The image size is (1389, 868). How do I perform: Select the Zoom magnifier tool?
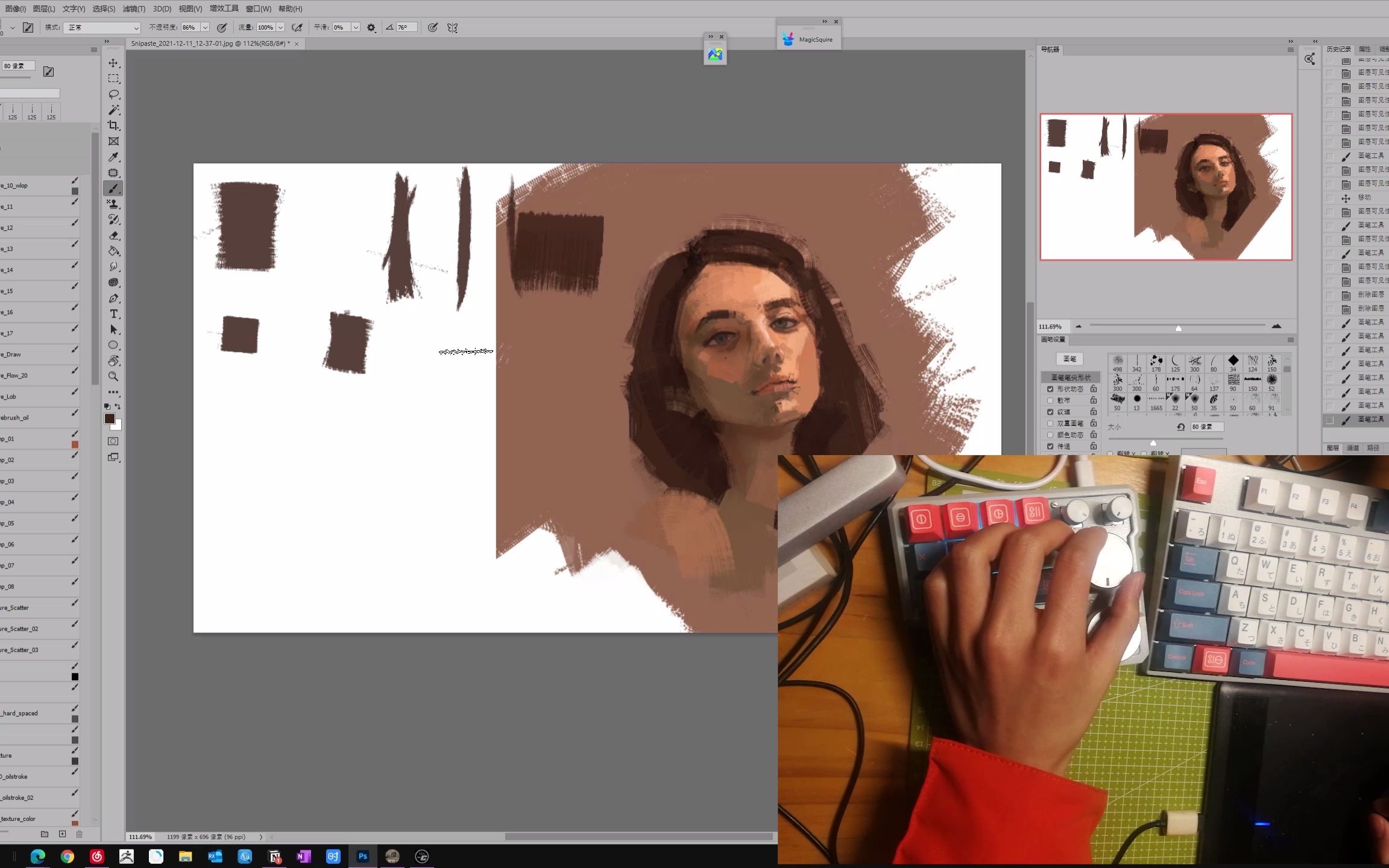pos(113,377)
